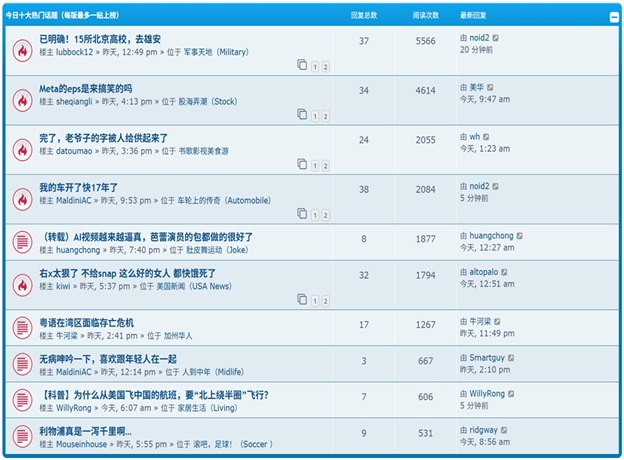
Task: Collapse the top ten hot topics panel
Action: pyautogui.click(x=613, y=17)
